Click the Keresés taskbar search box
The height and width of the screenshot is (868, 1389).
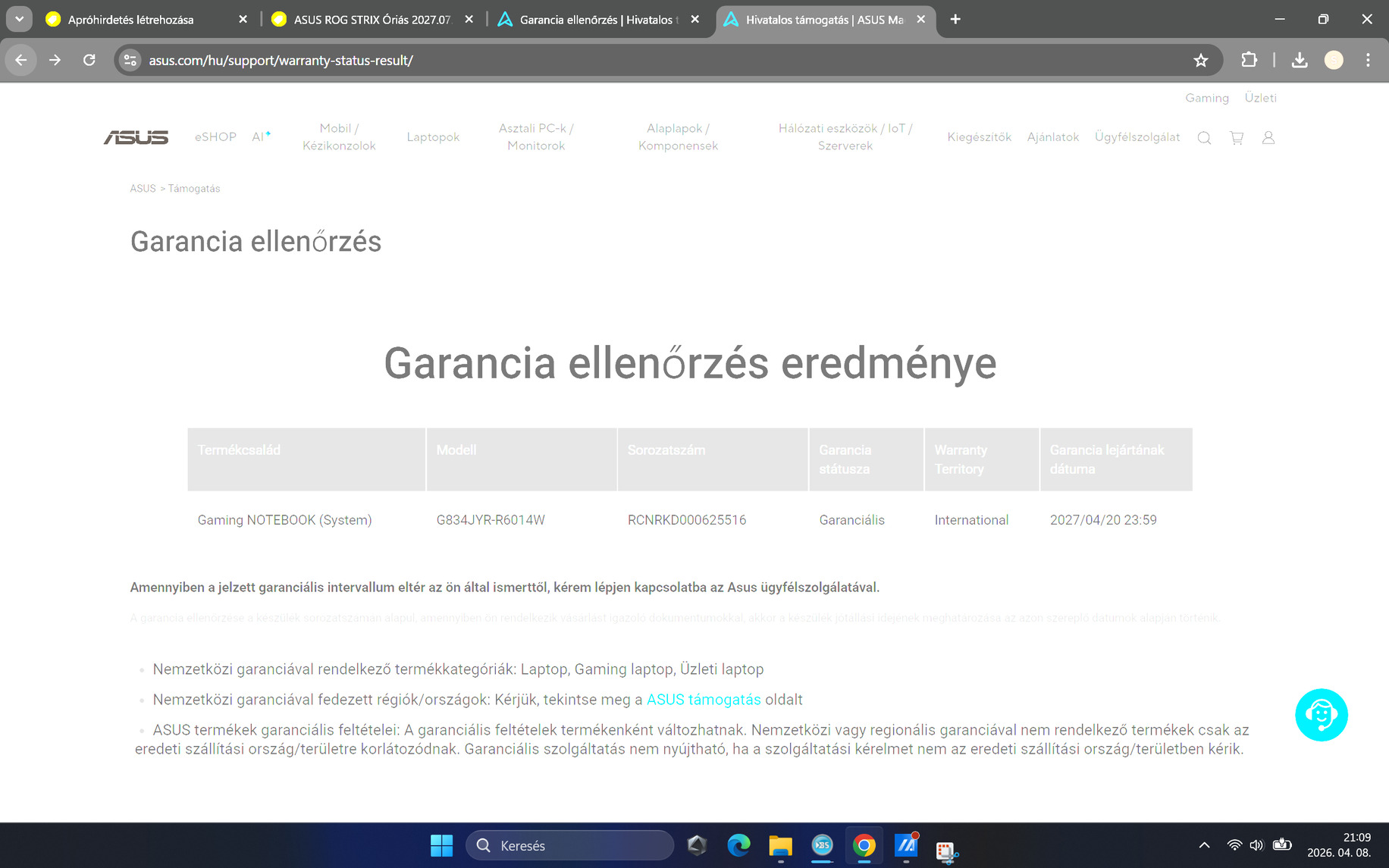click(569, 845)
